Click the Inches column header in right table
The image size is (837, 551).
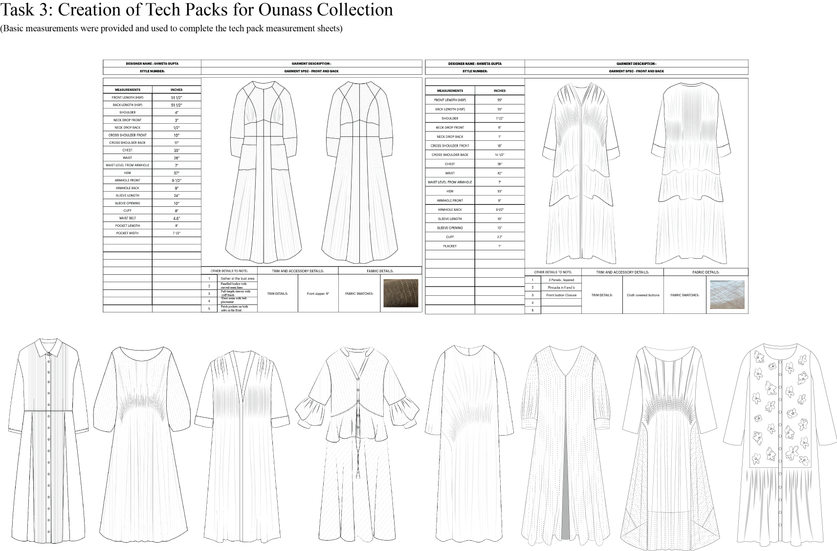500,91
